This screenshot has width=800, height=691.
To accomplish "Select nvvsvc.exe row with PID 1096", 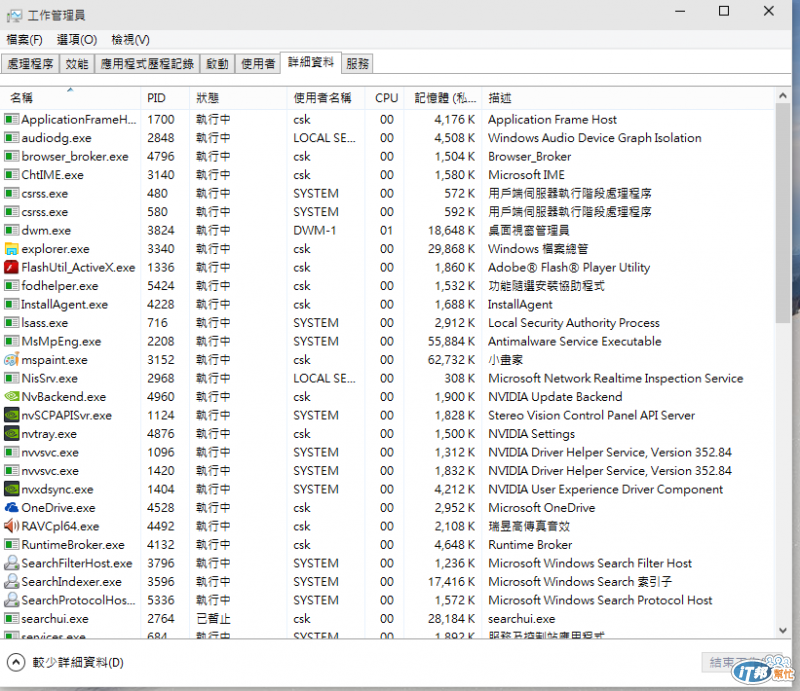I will [x=388, y=452].
